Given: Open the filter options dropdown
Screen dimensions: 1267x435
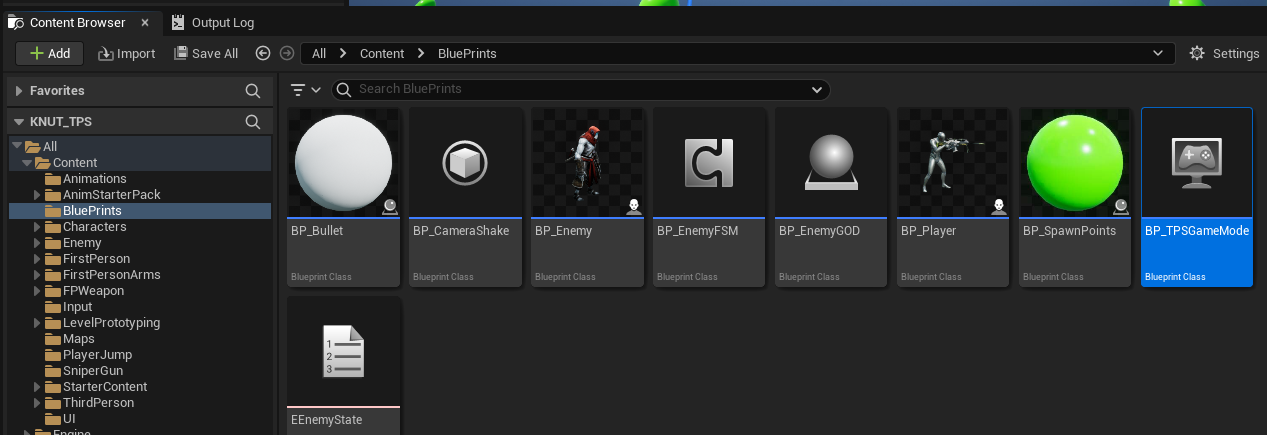Looking at the screenshot, I should click(305, 89).
